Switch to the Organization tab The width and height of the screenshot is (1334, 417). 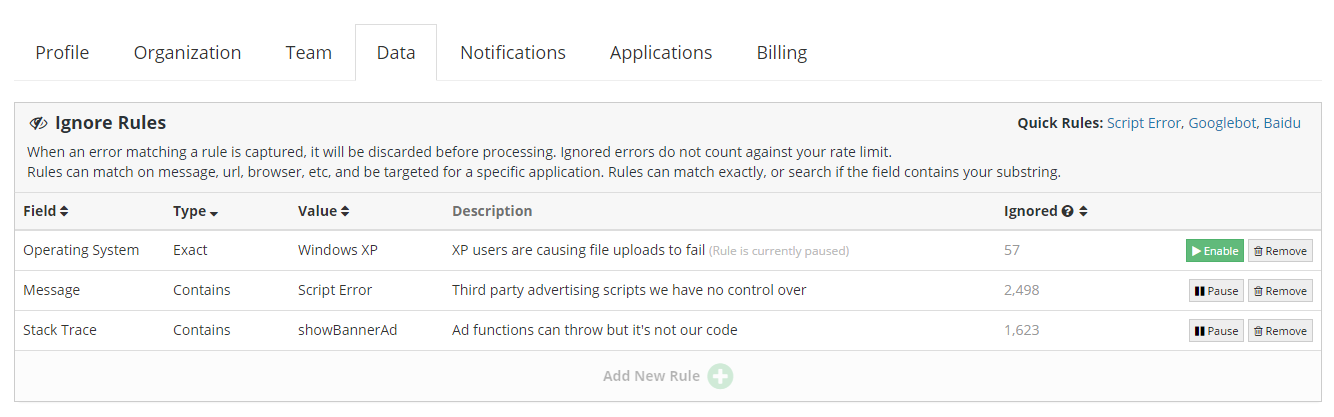[187, 52]
